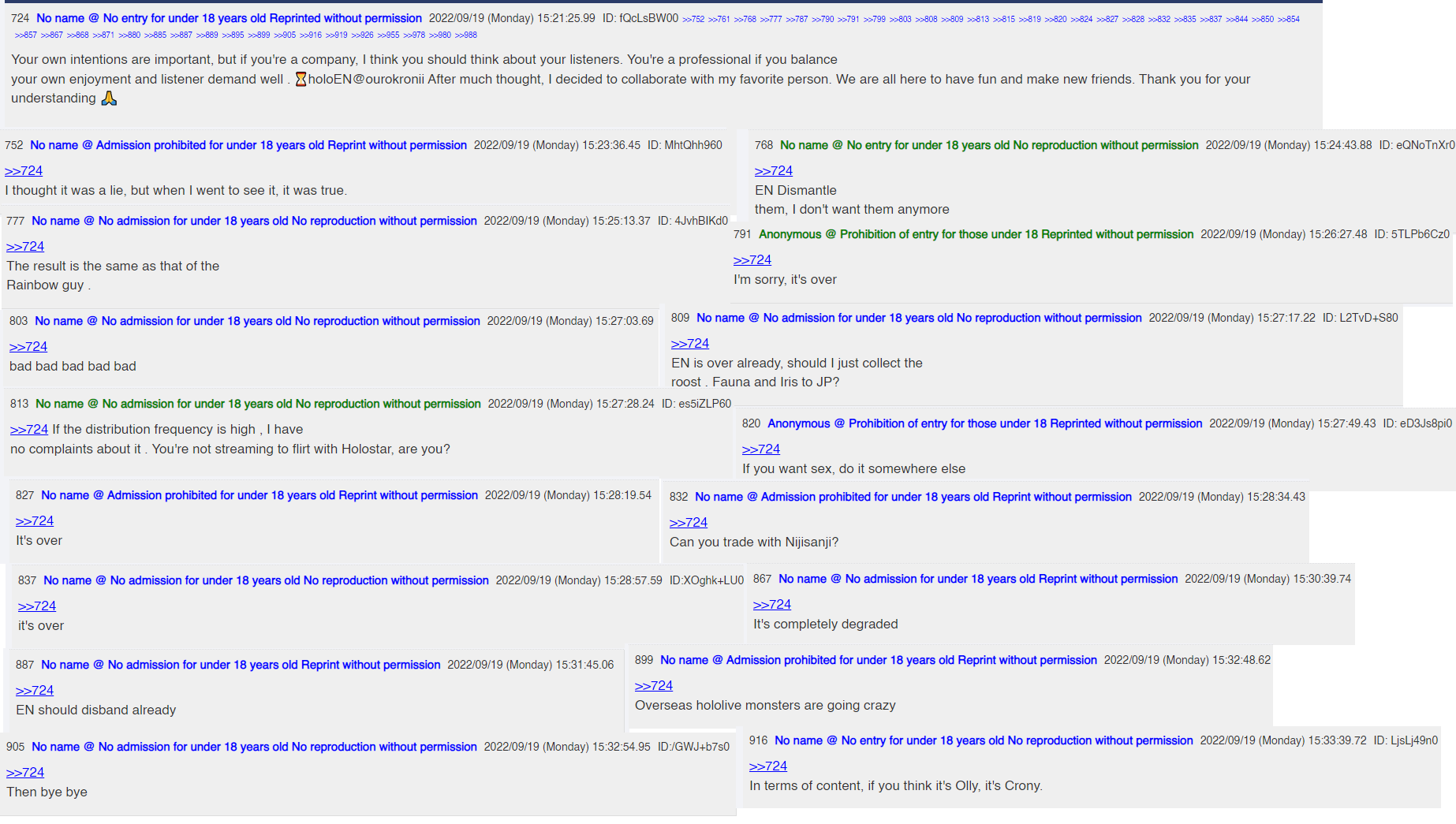
Task: Open the green poster name of post 768
Action: (x=989, y=145)
